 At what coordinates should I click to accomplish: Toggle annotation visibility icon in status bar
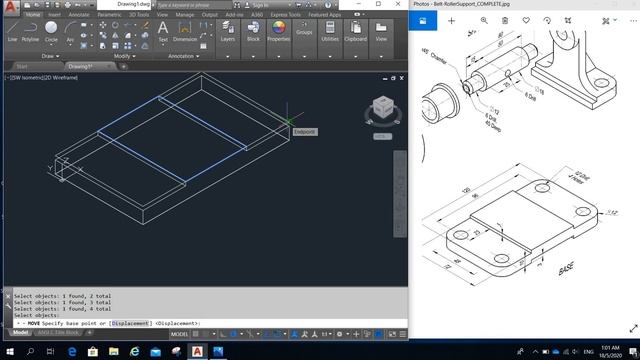(x=294, y=334)
